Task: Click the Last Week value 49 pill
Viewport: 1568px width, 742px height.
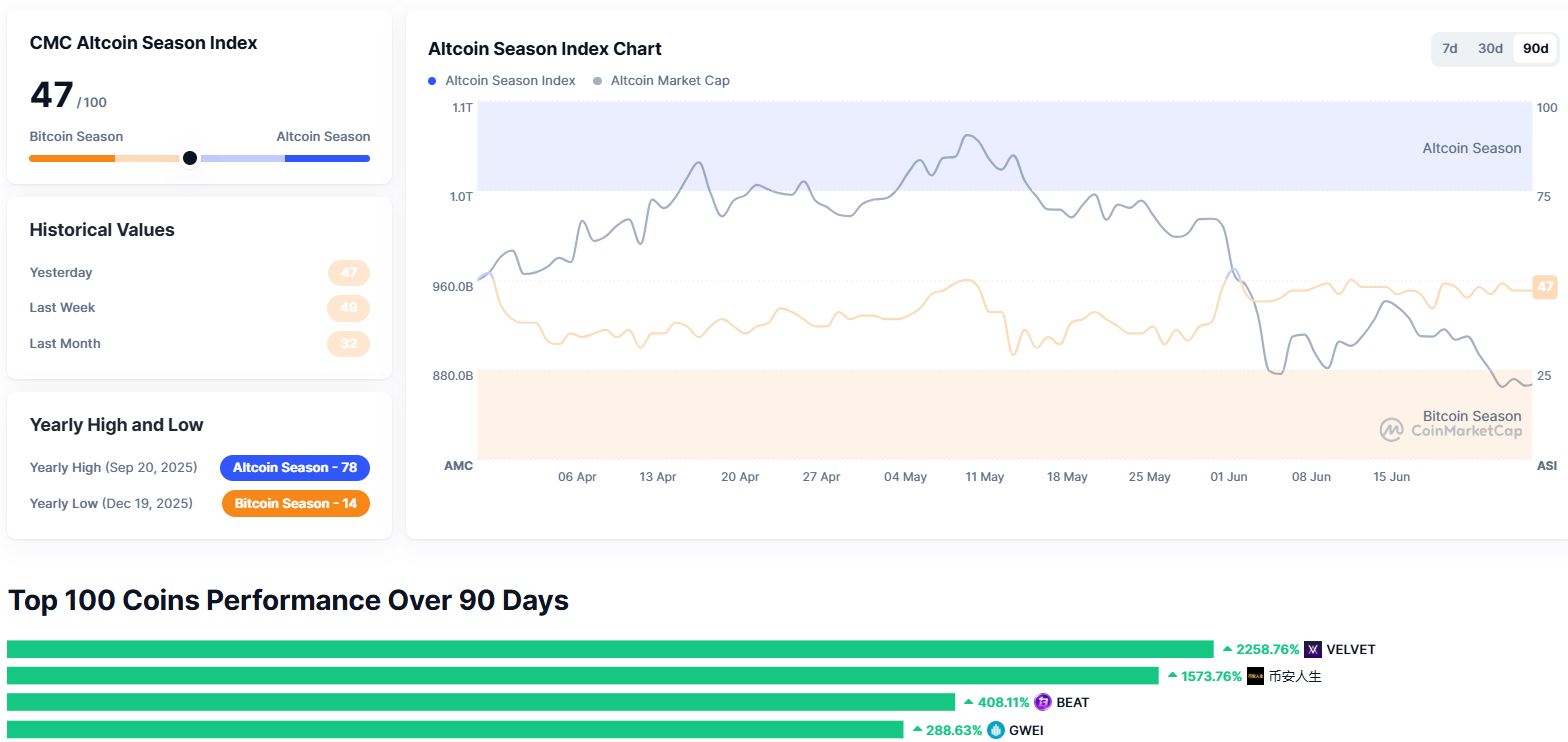Action: [x=349, y=308]
